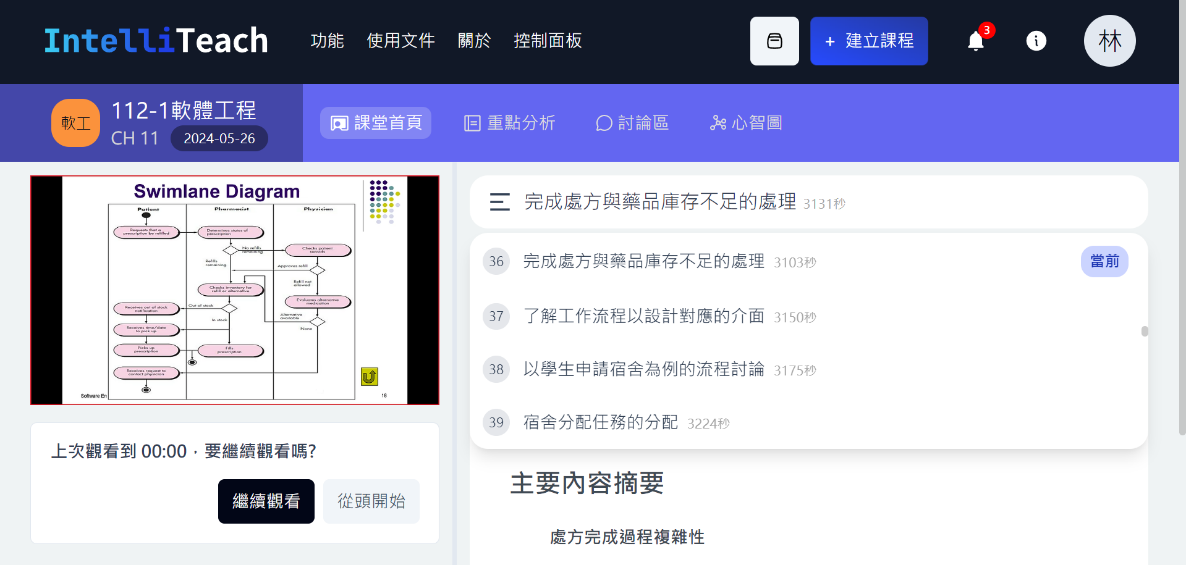Screen dimensions: 1186x565
Task: Click the 當前 badge on segment 36
Action: pos(1104,262)
